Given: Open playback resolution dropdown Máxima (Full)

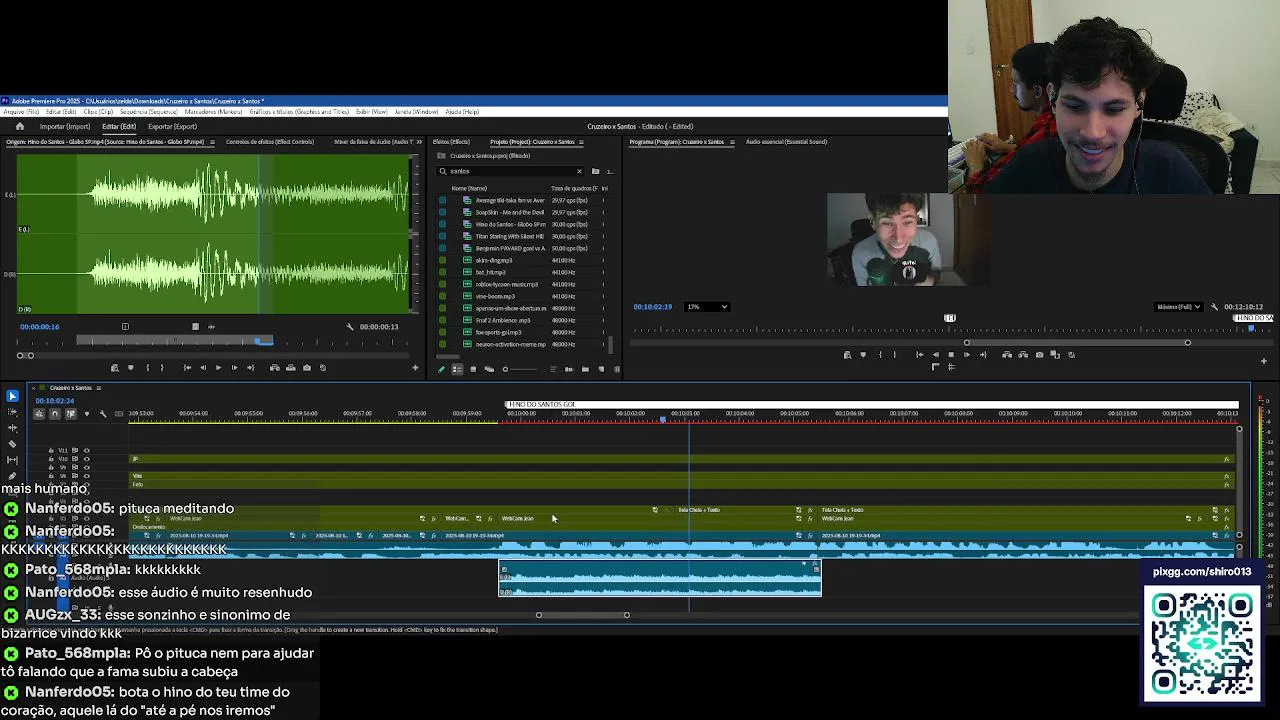Looking at the screenshot, I should 1178,307.
